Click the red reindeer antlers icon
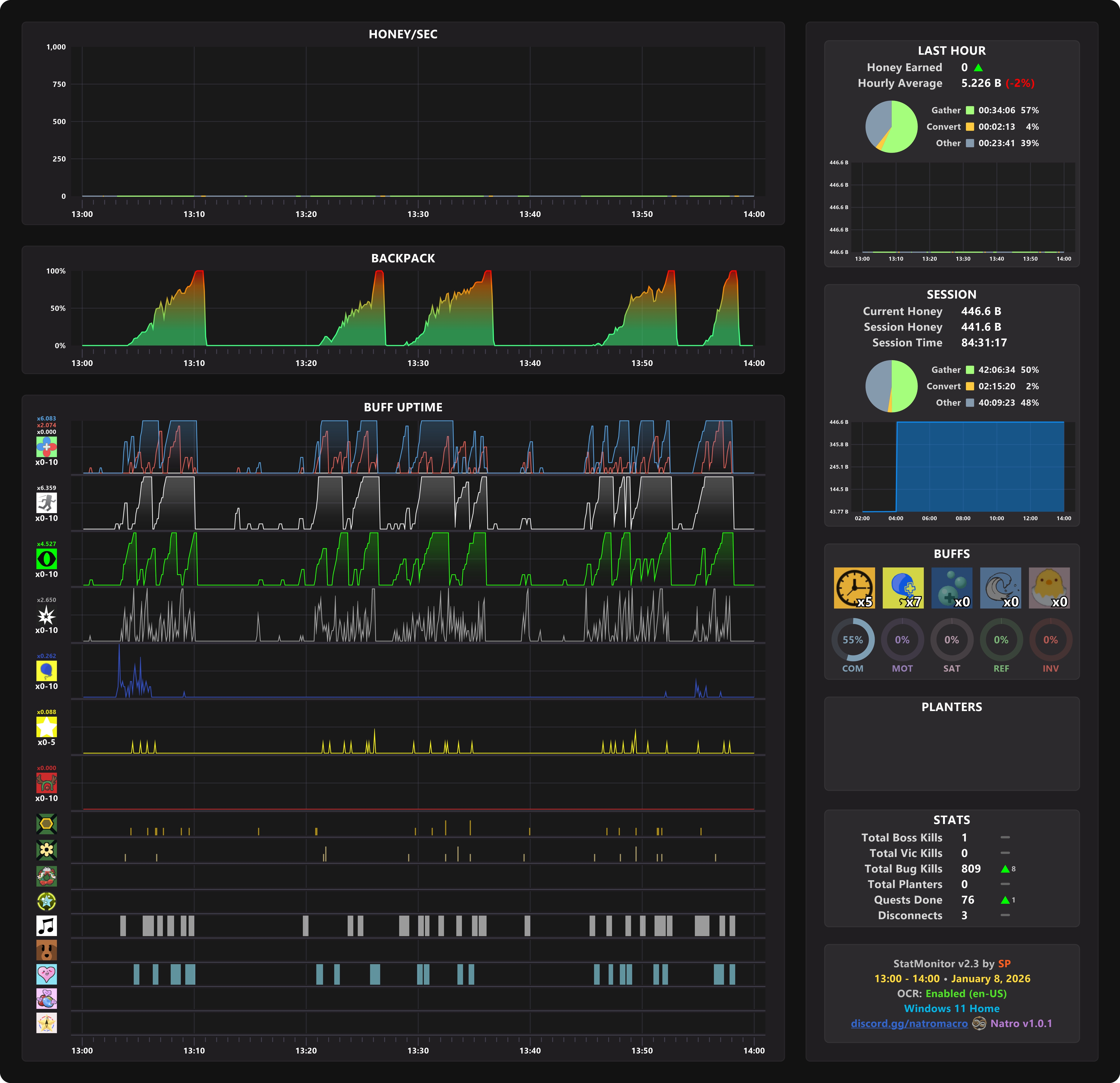Viewport: 1120px width, 1083px height. click(46, 783)
